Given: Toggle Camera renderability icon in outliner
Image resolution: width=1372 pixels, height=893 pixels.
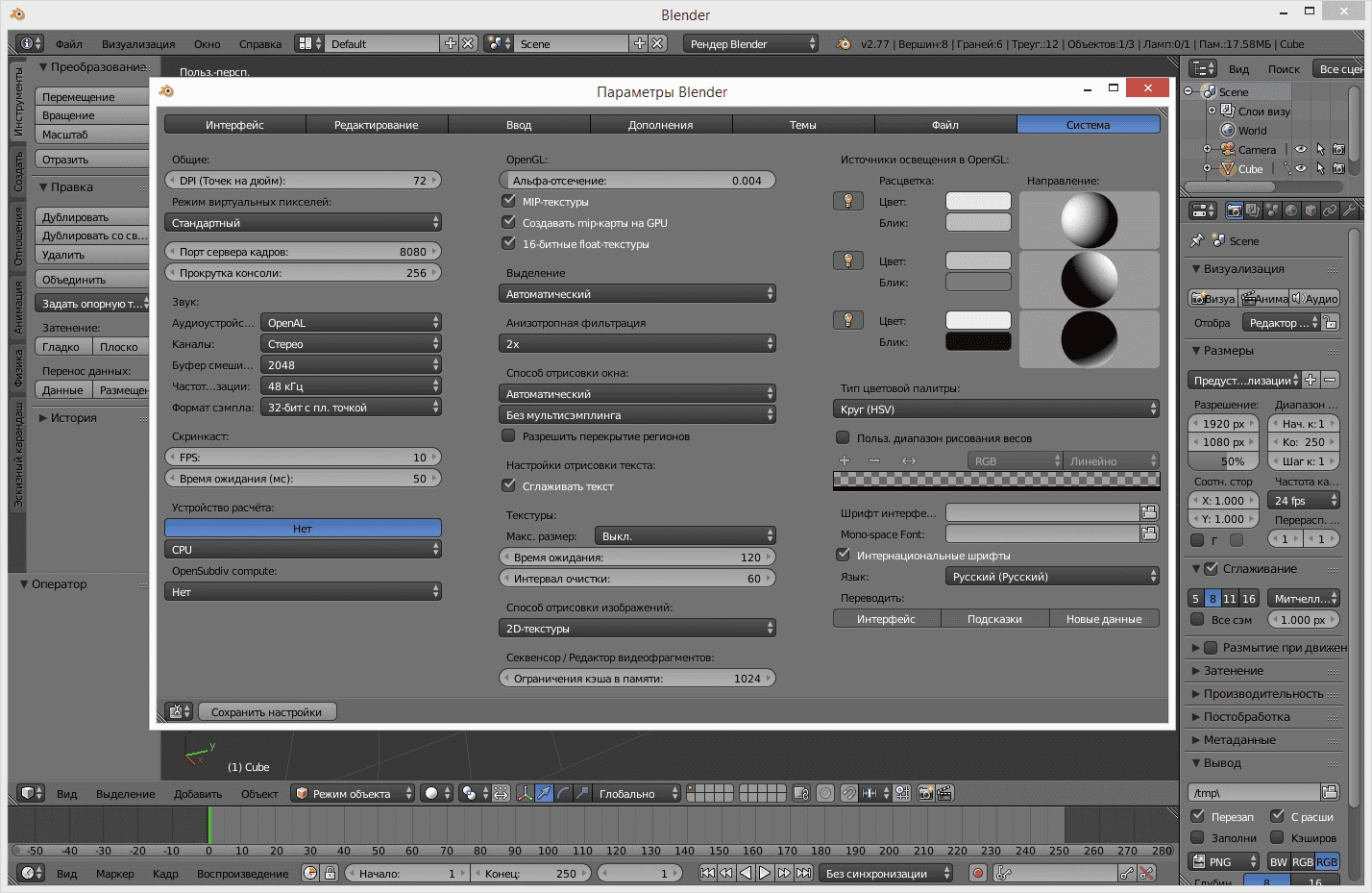Looking at the screenshot, I should (1339, 149).
